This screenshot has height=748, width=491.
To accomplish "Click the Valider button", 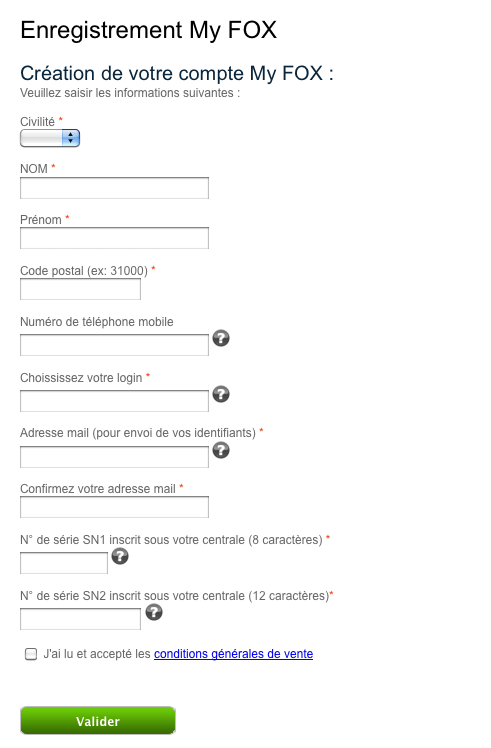I will coord(98,720).
